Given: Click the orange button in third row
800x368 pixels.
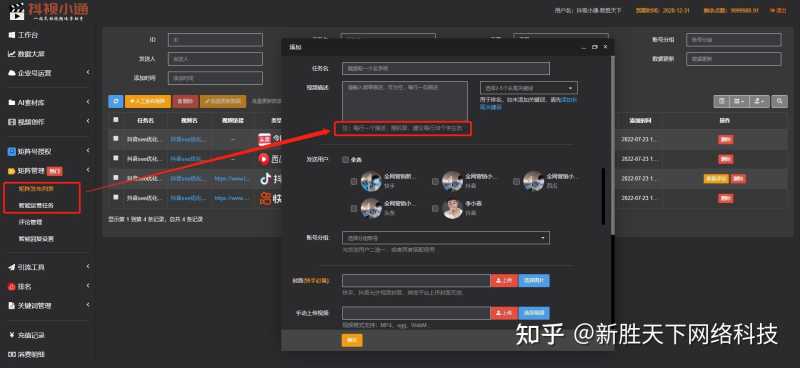Looking at the screenshot, I should click(x=716, y=179).
